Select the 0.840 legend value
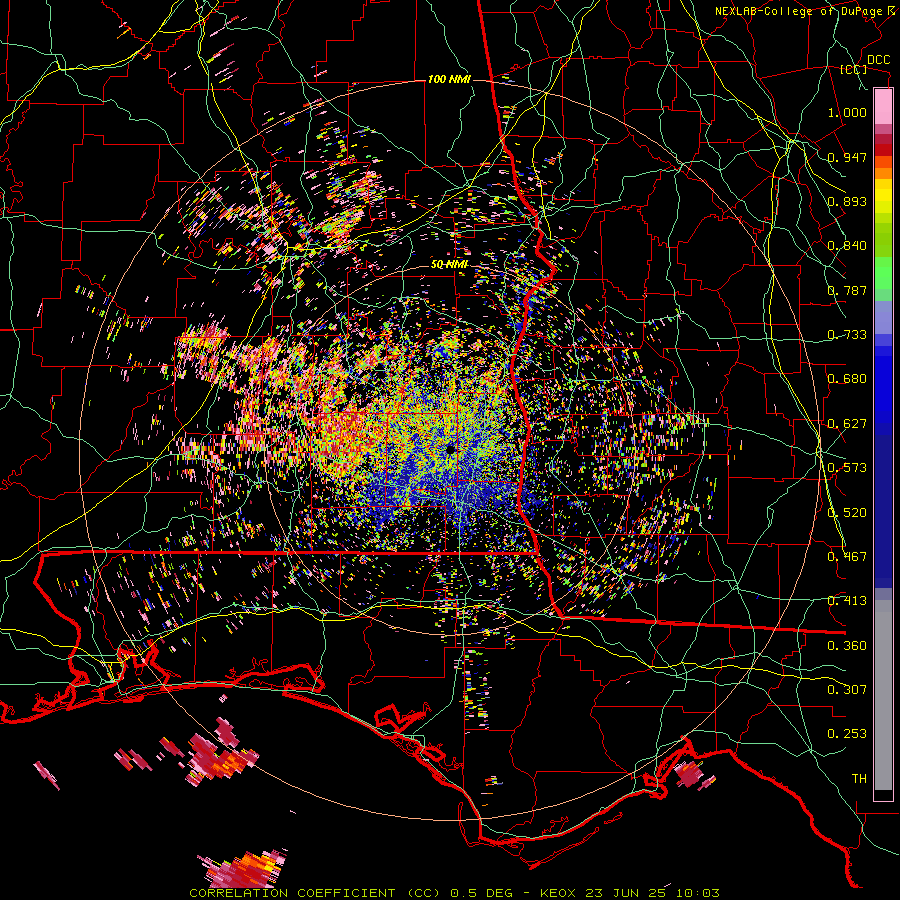 pos(847,246)
